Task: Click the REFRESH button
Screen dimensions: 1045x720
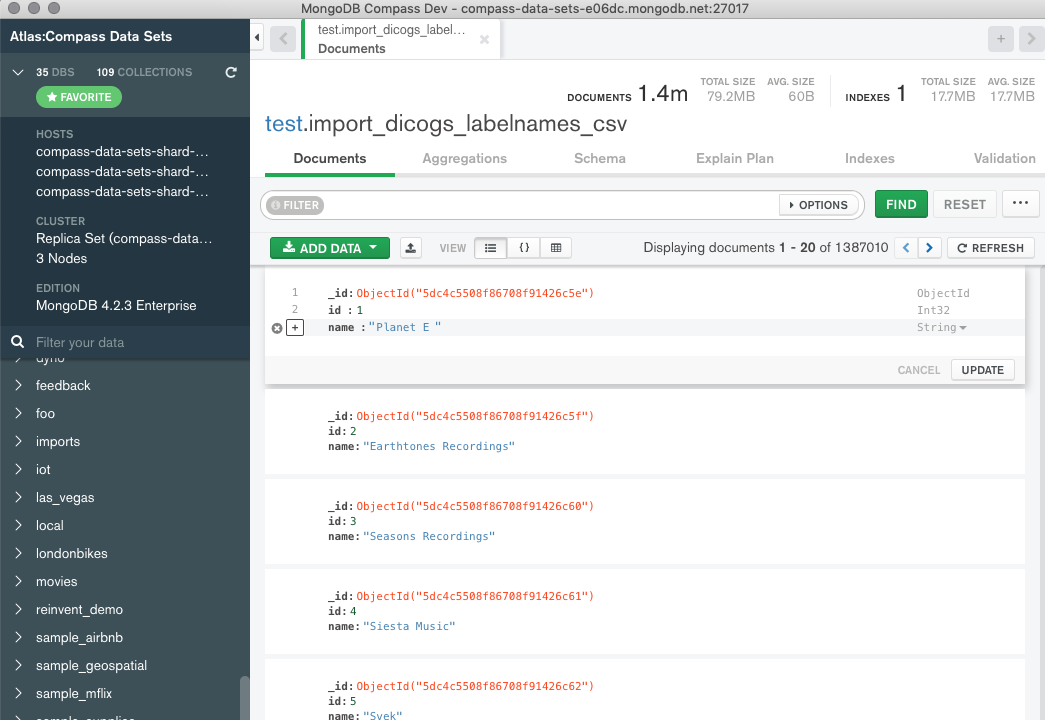Action: (990, 248)
